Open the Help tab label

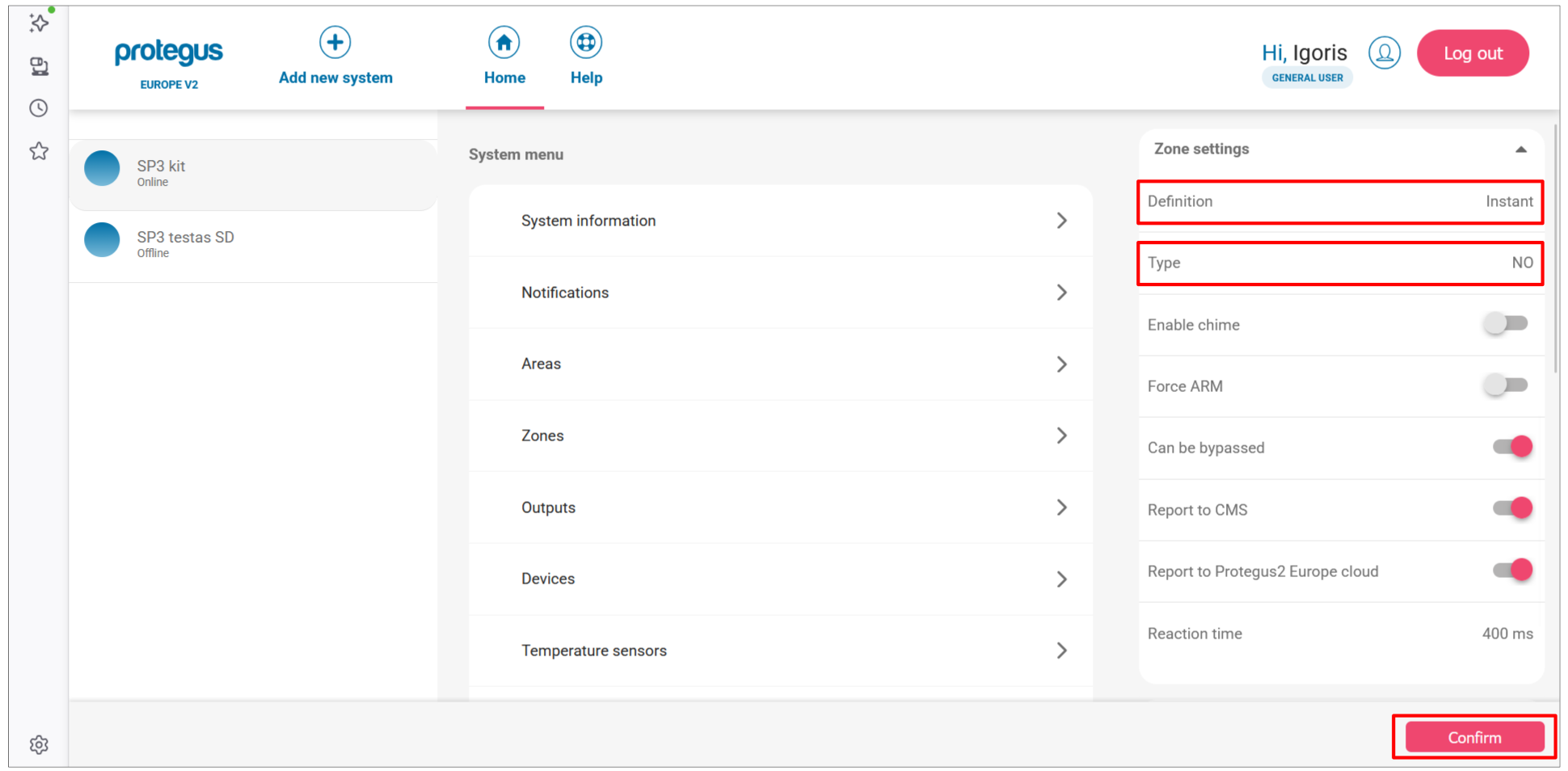click(586, 78)
